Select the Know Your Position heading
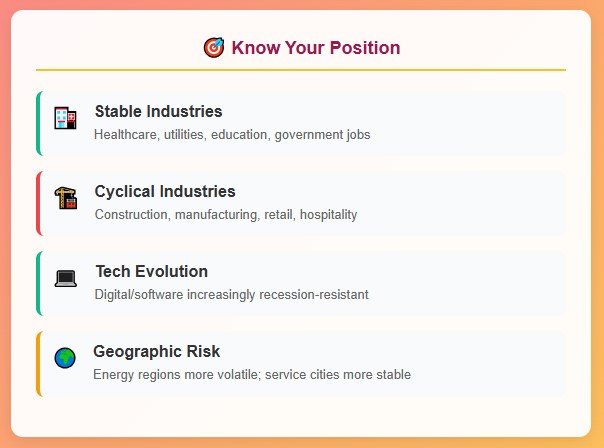Screen dimensions: 604x448 [x=316, y=48]
